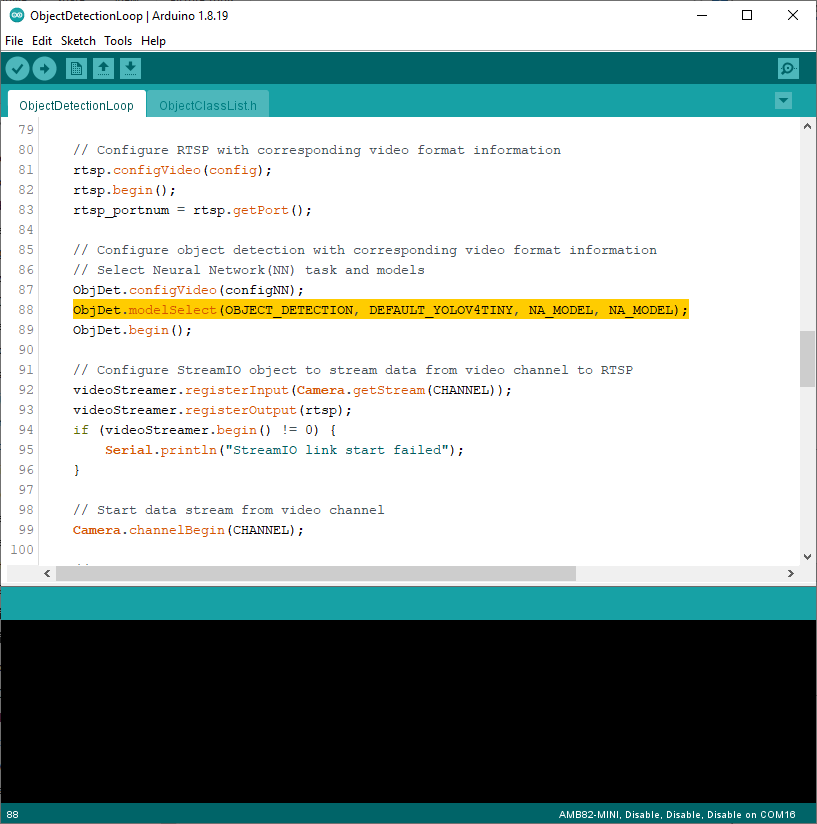Open the Help menu

coord(153,41)
